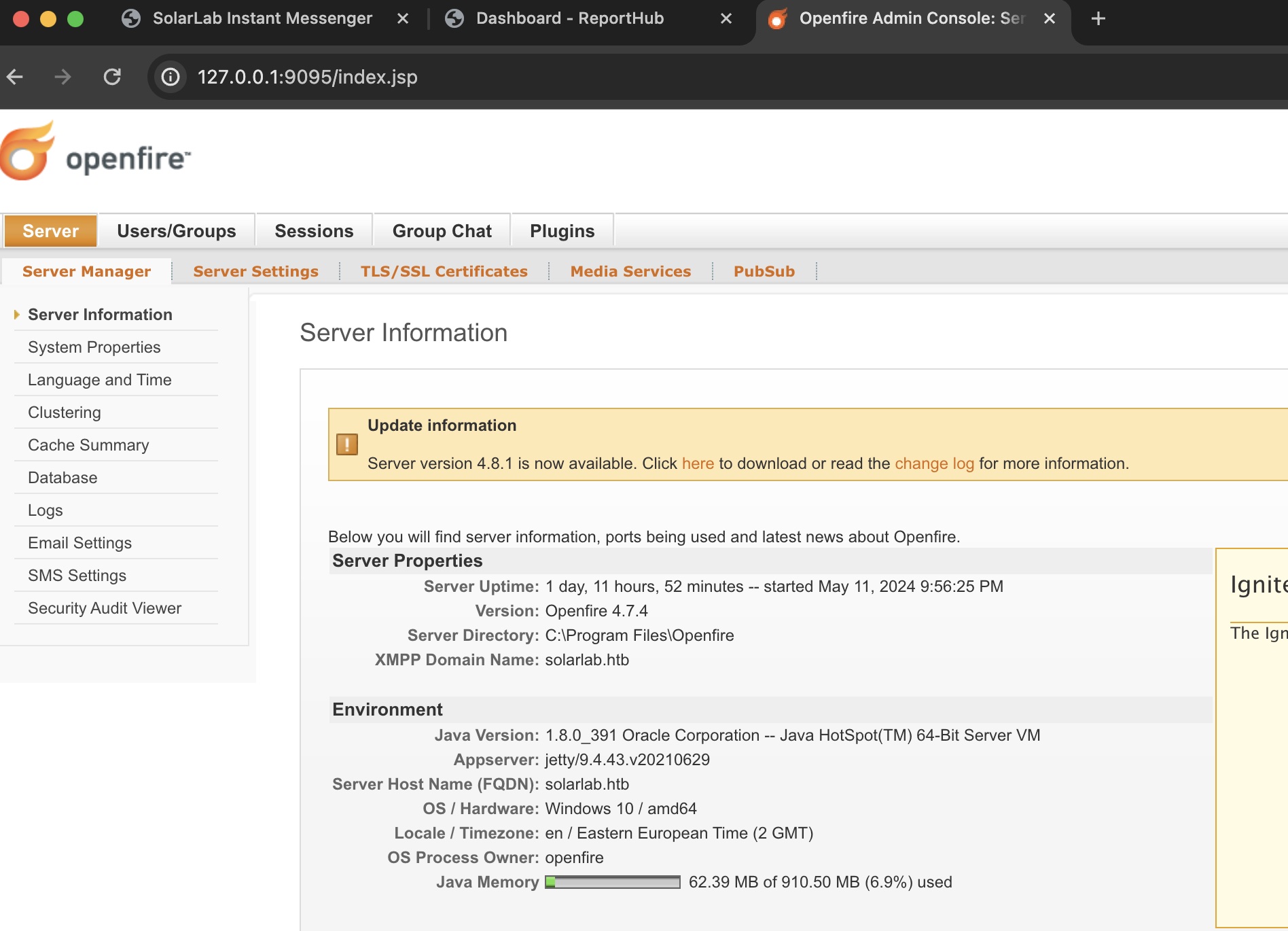Click the 'jetty/9.4.43.v20210629' appserver value

[627, 760]
